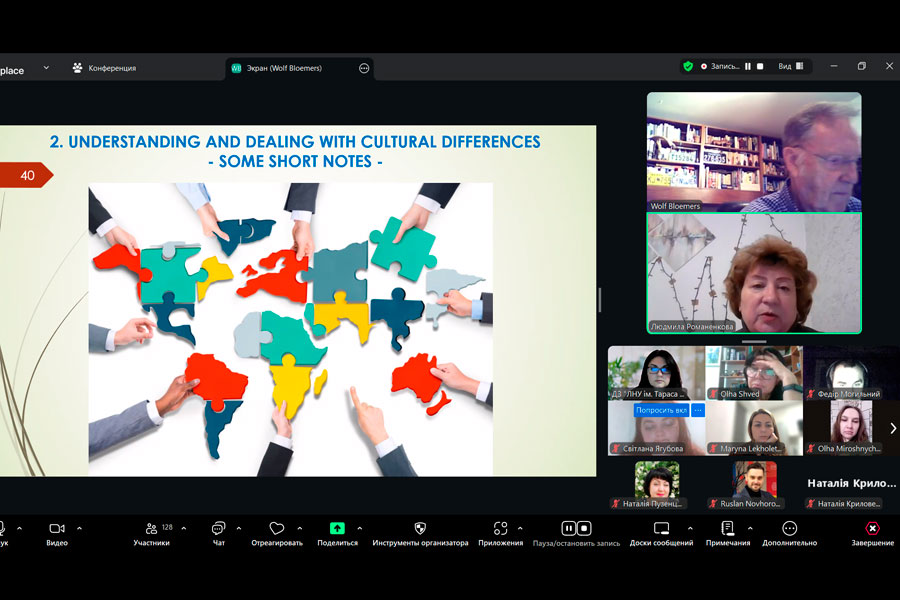The width and height of the screenshot is (900, 600).
Task: Select Wolf Bloemers video thumbnail
Action: pos(753,151)
